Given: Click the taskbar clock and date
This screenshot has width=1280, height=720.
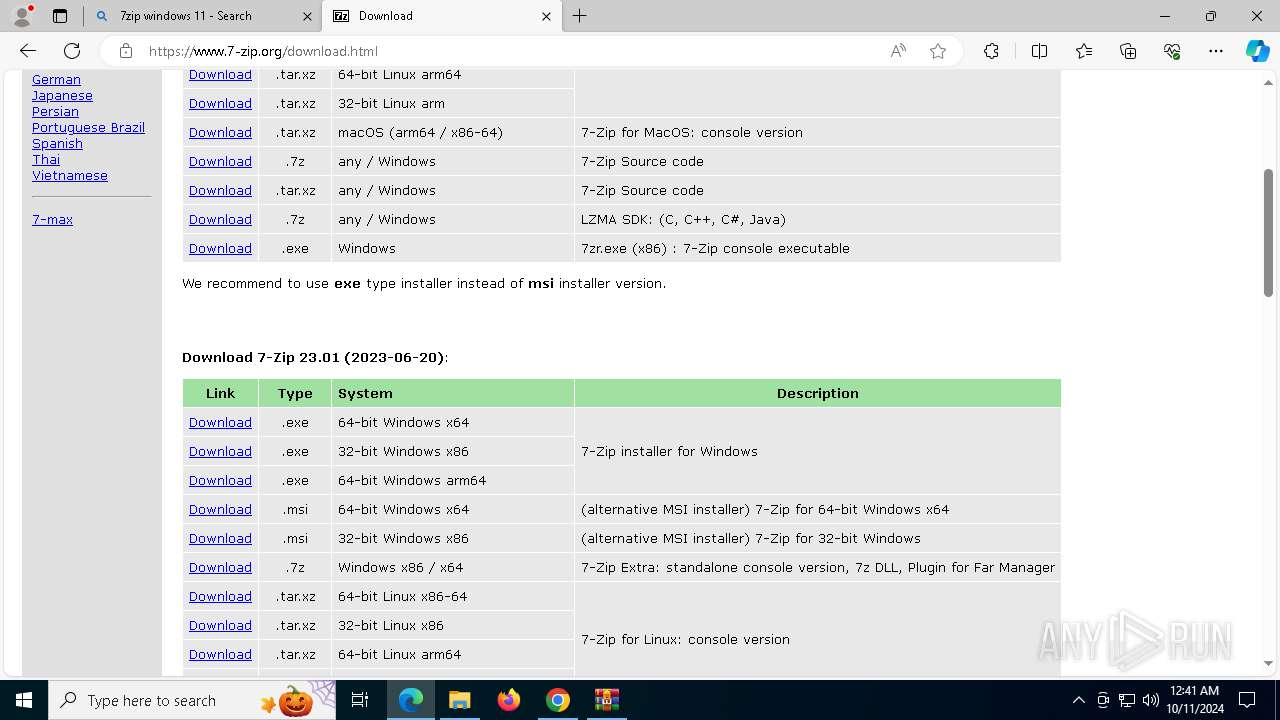Looking at the screenshot, I should click(1194, 700).
